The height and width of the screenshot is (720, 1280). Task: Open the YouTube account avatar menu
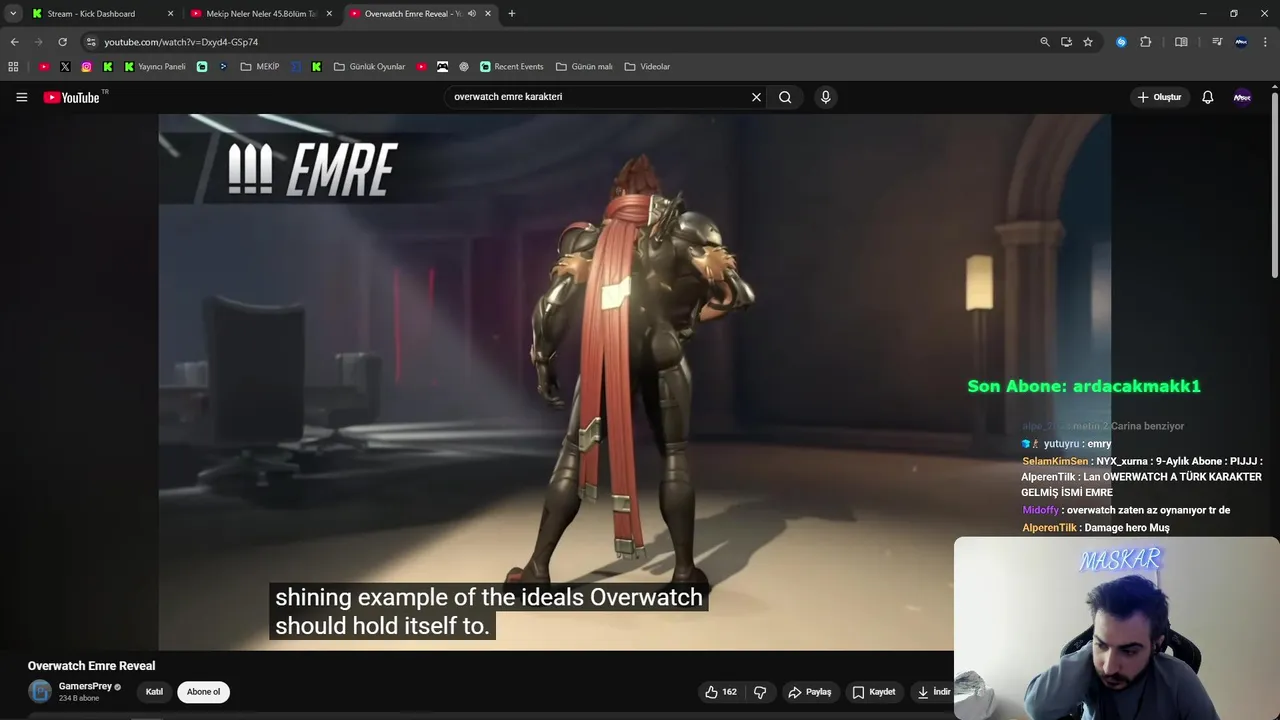click(1242, 97)
